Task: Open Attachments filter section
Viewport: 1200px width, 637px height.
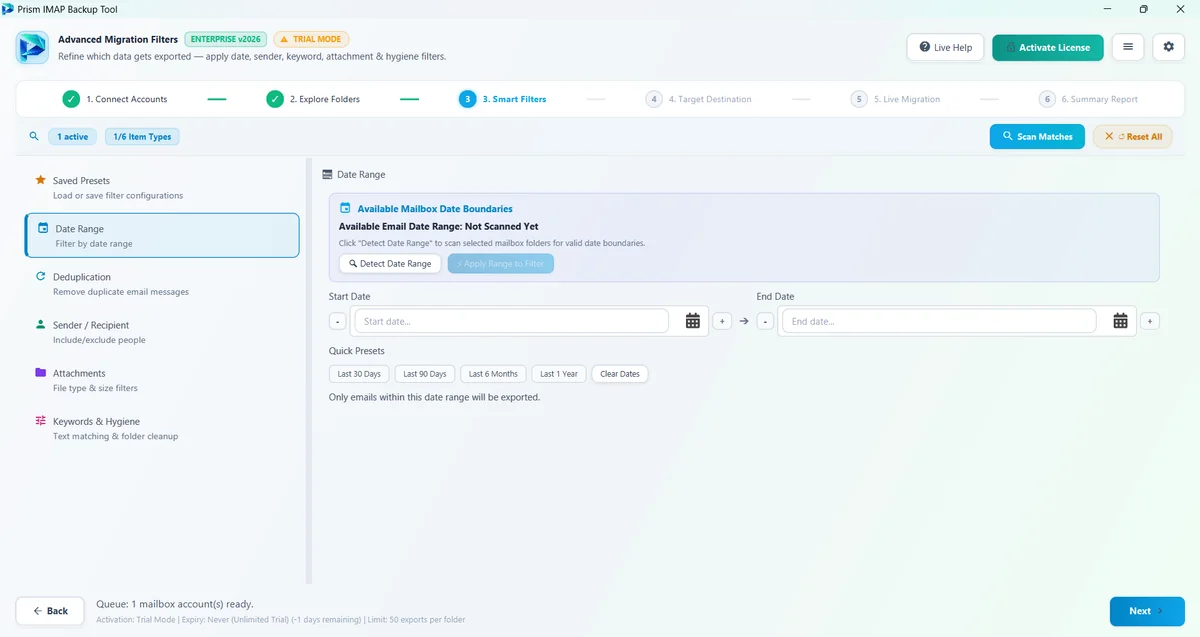Action: point(162,380)
